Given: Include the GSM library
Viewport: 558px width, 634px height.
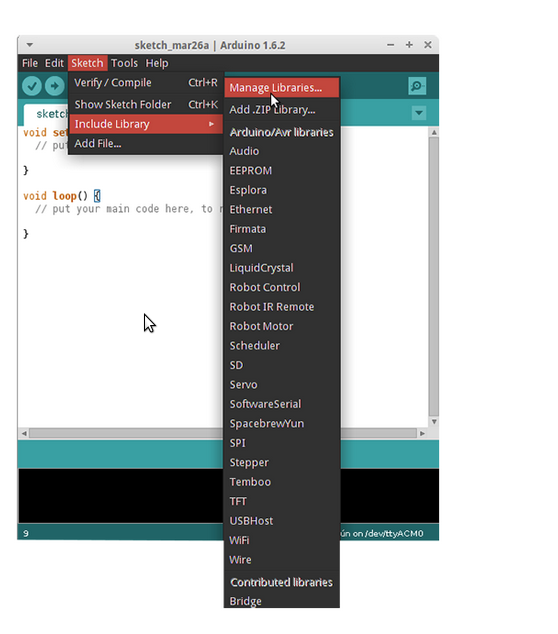Looking at the screenshot, I should pyautogui.click(x=281, y=248).
